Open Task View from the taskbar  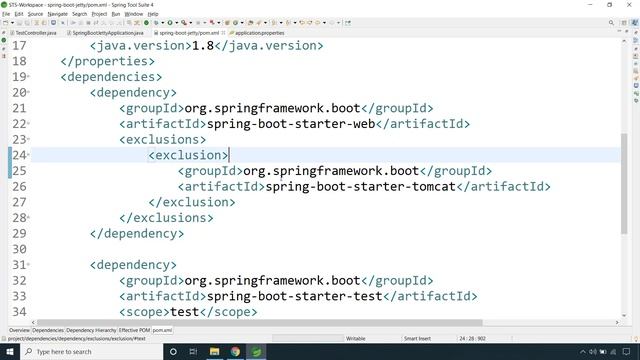click(x=193, y=351)
